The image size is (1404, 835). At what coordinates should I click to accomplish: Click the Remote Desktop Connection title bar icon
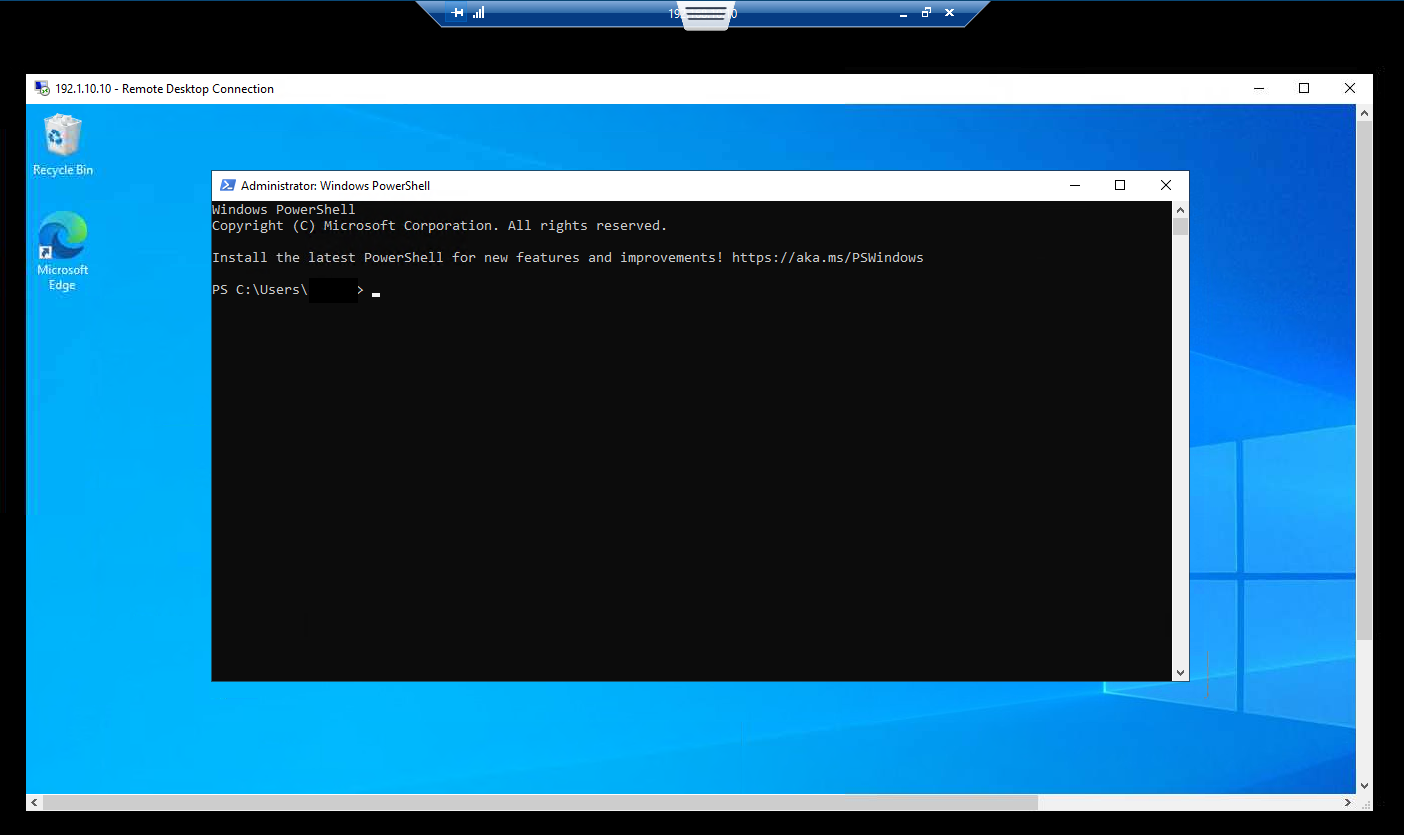(x=42, y=88)
